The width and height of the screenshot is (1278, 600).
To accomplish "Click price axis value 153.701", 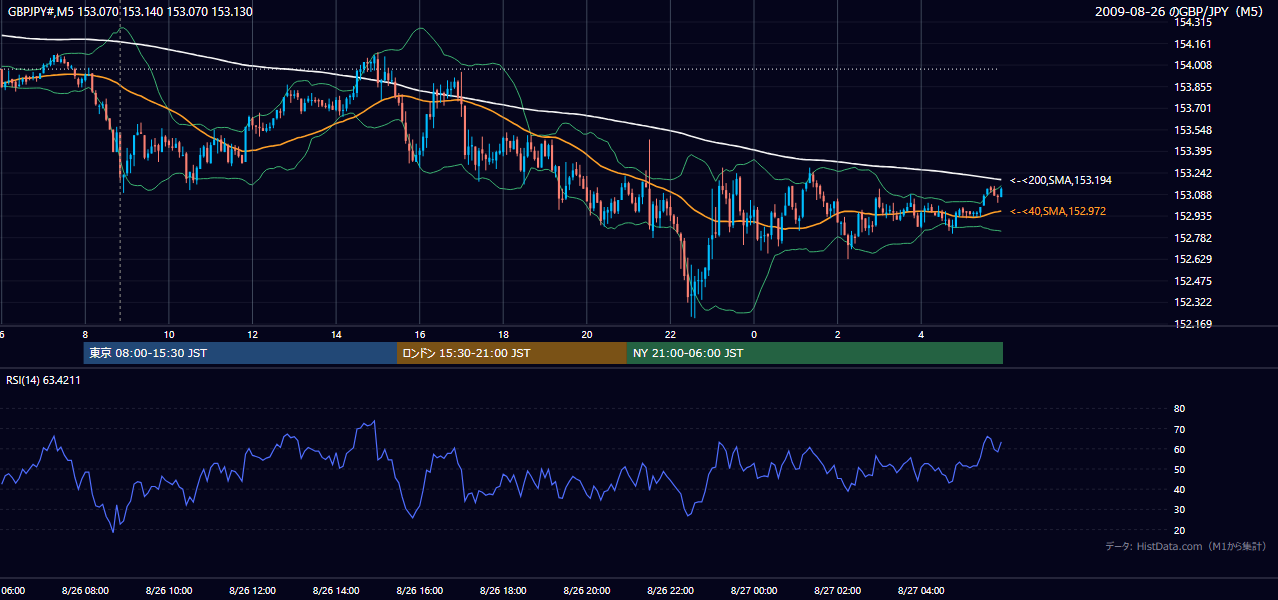I will click(x=1192, y=108).
